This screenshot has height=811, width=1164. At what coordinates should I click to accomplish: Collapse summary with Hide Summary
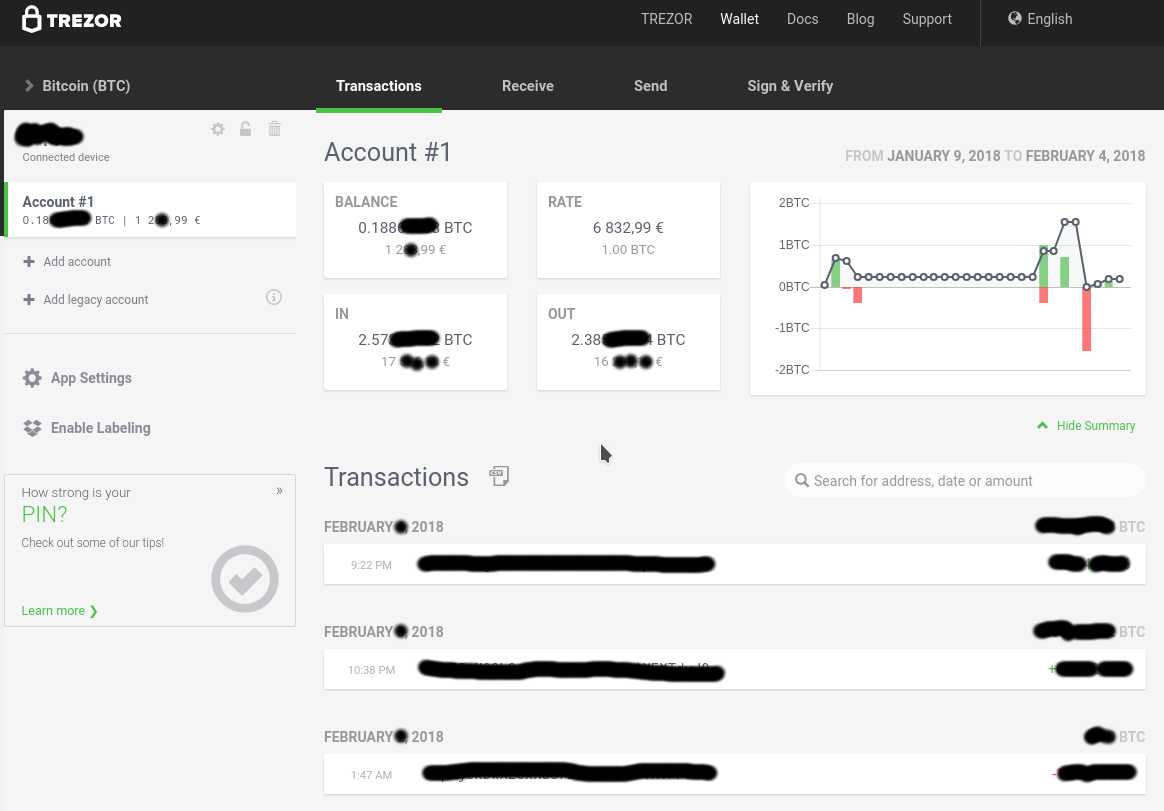pyautogui.click(x=1086, y=426)
